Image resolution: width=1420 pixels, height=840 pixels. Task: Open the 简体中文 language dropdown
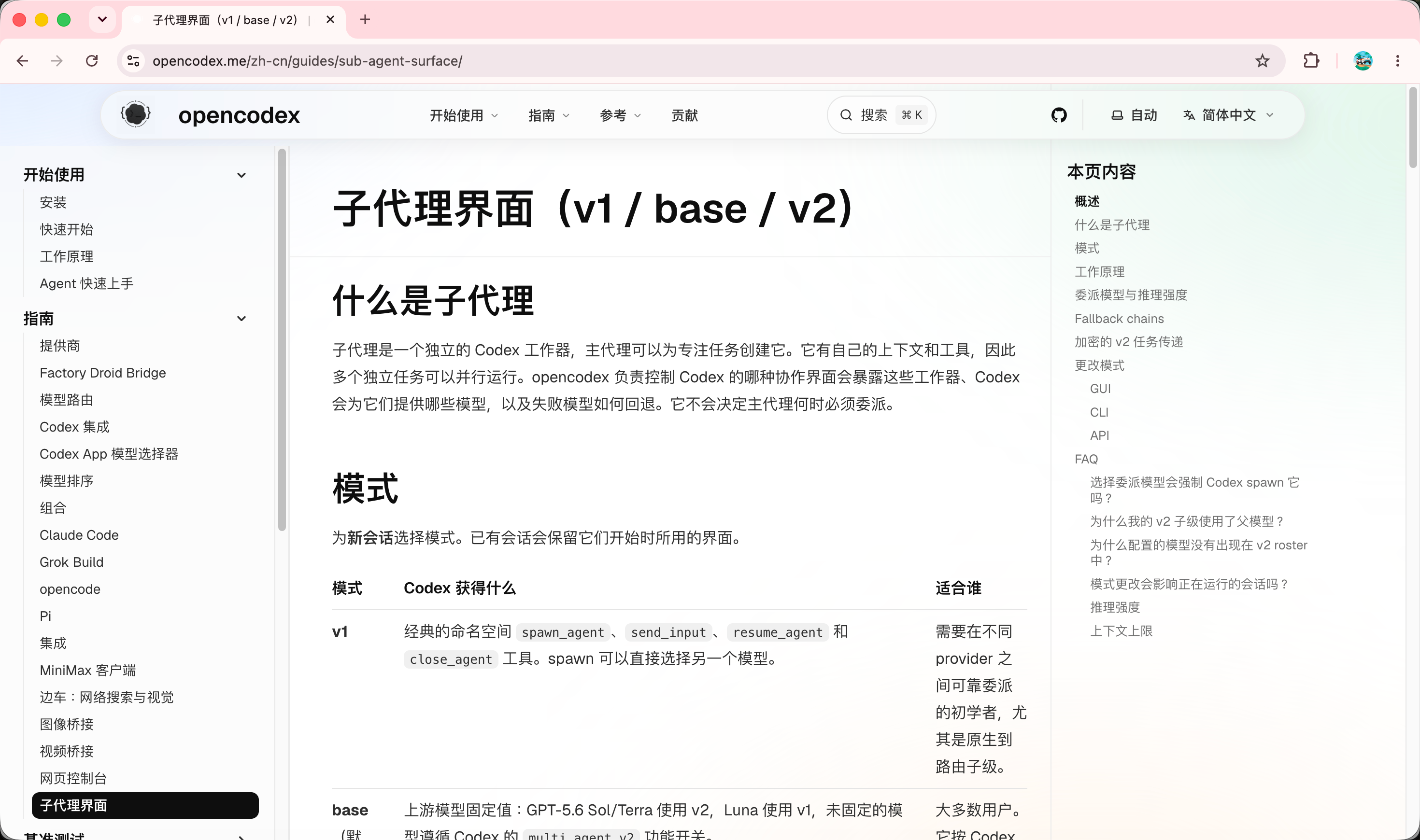pos(1229,115)
